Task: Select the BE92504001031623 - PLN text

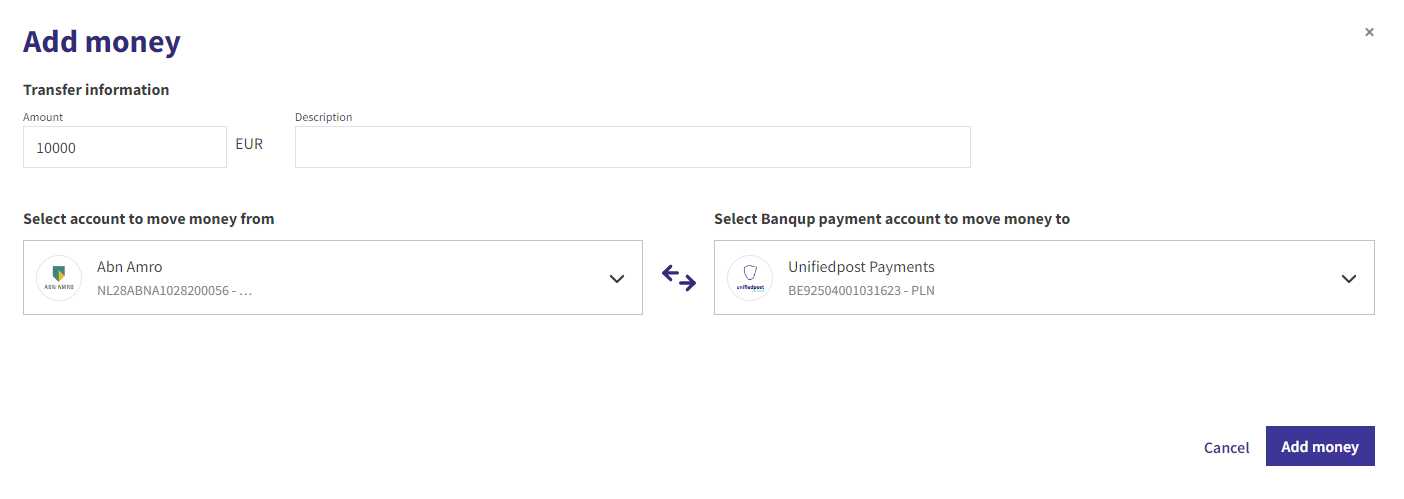Action: click(861, 291)
